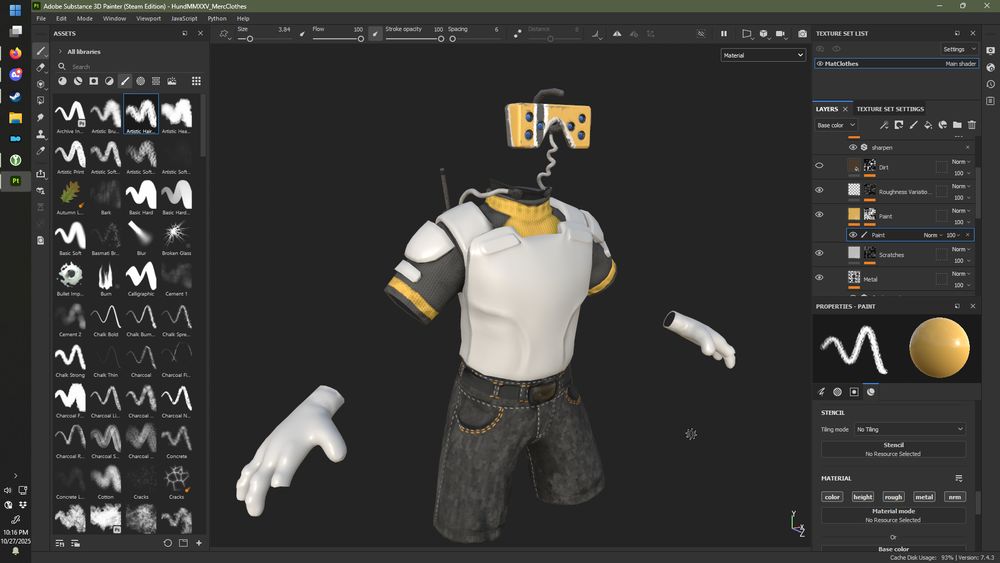Viewport: 1000px width, 563px height.
Task: Select the Clone stamp tool
Action: point(40,134)
